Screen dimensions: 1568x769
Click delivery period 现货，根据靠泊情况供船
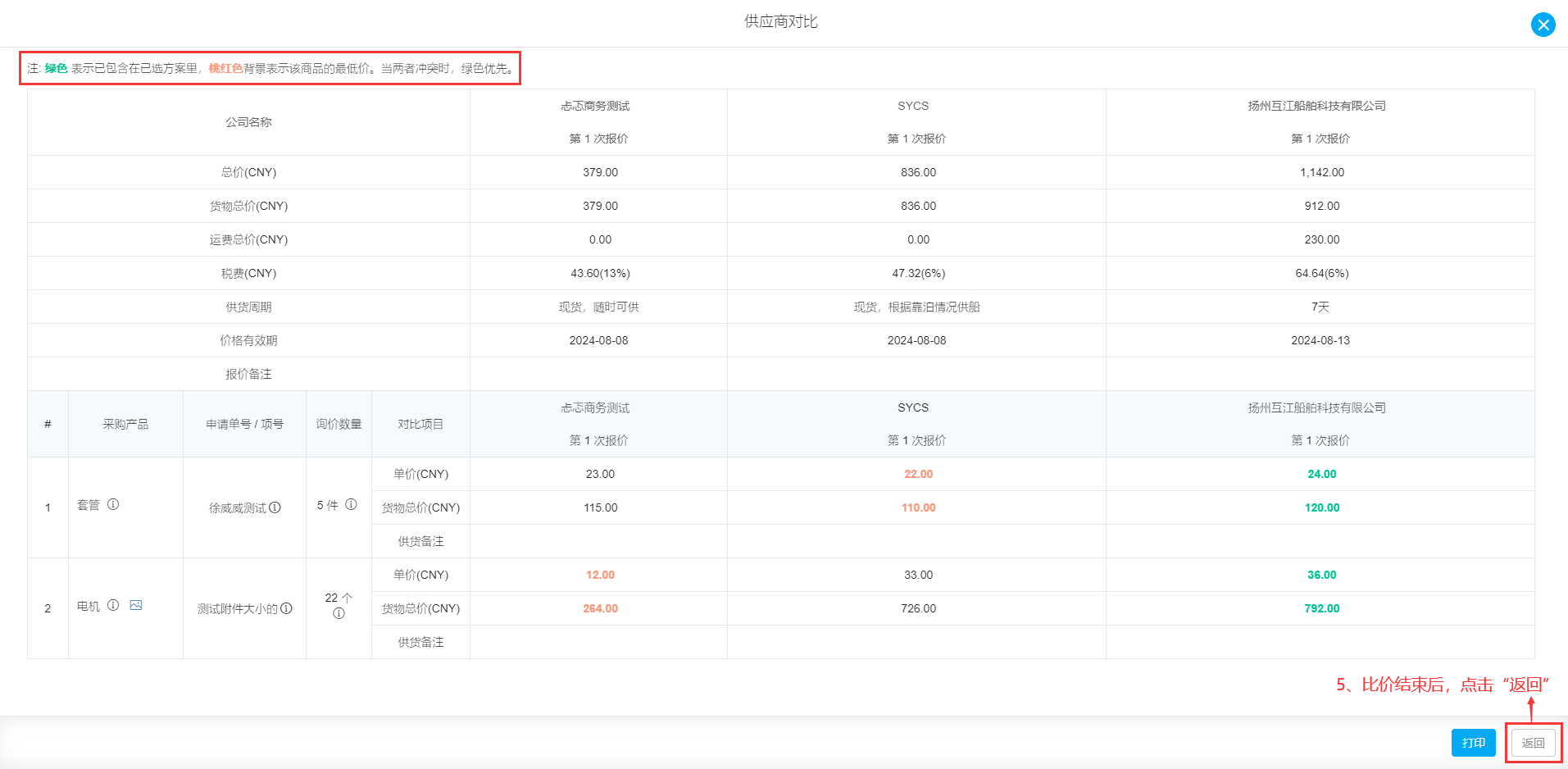[916, 307]
